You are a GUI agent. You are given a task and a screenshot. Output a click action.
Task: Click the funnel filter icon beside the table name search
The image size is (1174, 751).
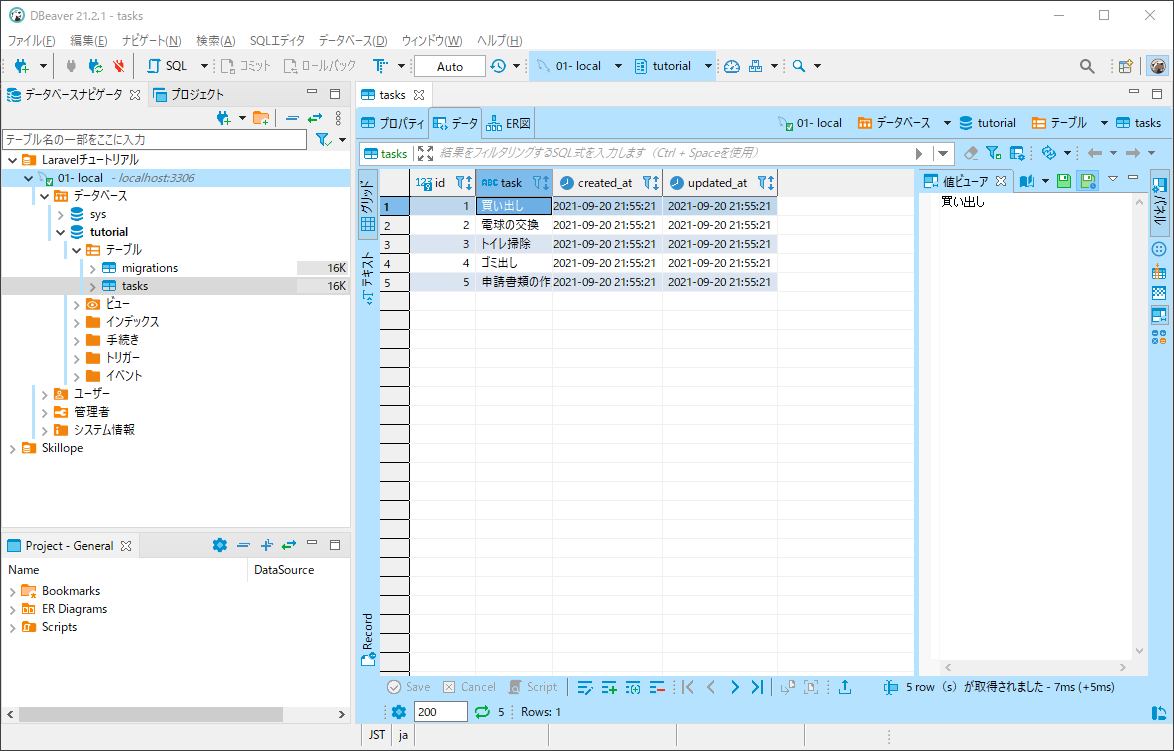coord(323,140)
